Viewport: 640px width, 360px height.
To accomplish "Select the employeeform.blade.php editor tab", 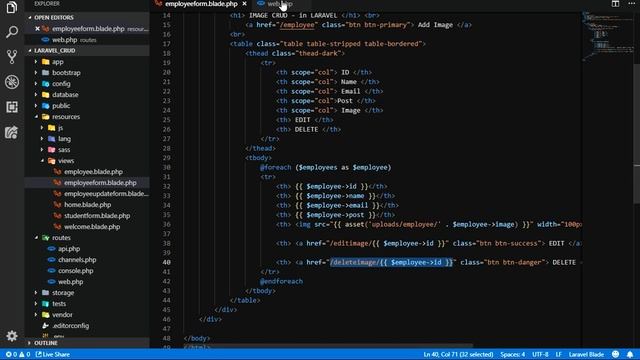I will (201, 4).
